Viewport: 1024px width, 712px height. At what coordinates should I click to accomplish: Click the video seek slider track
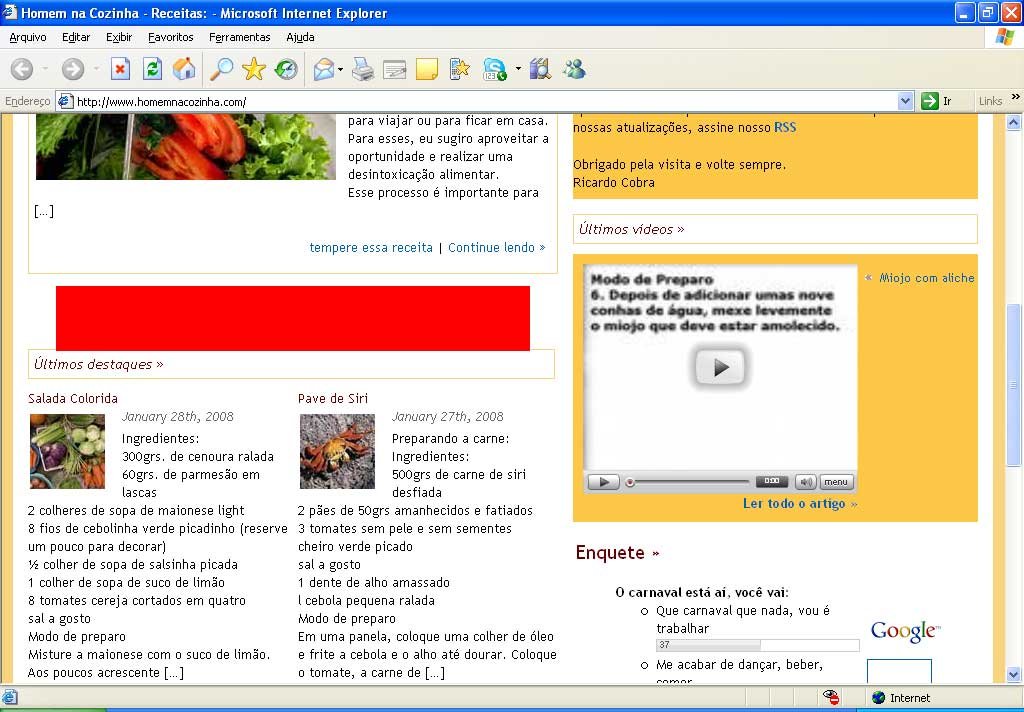690,482
